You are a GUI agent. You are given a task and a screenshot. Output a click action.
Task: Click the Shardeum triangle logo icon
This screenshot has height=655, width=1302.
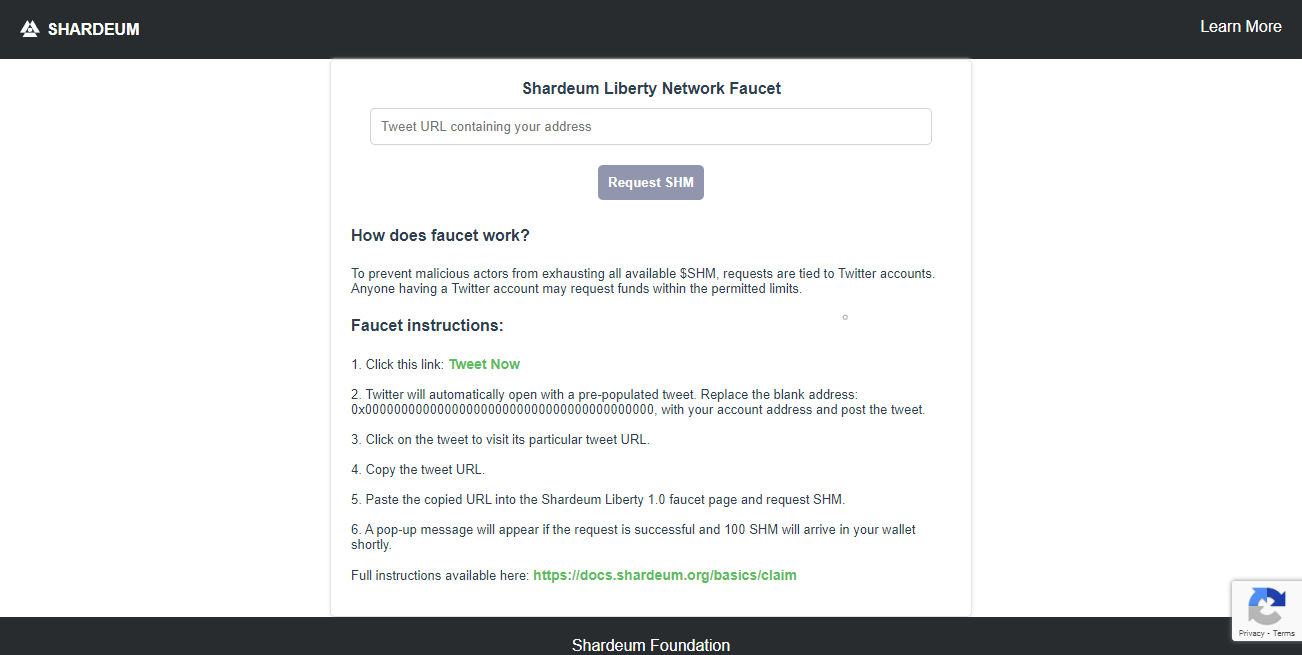click(30, 29)
